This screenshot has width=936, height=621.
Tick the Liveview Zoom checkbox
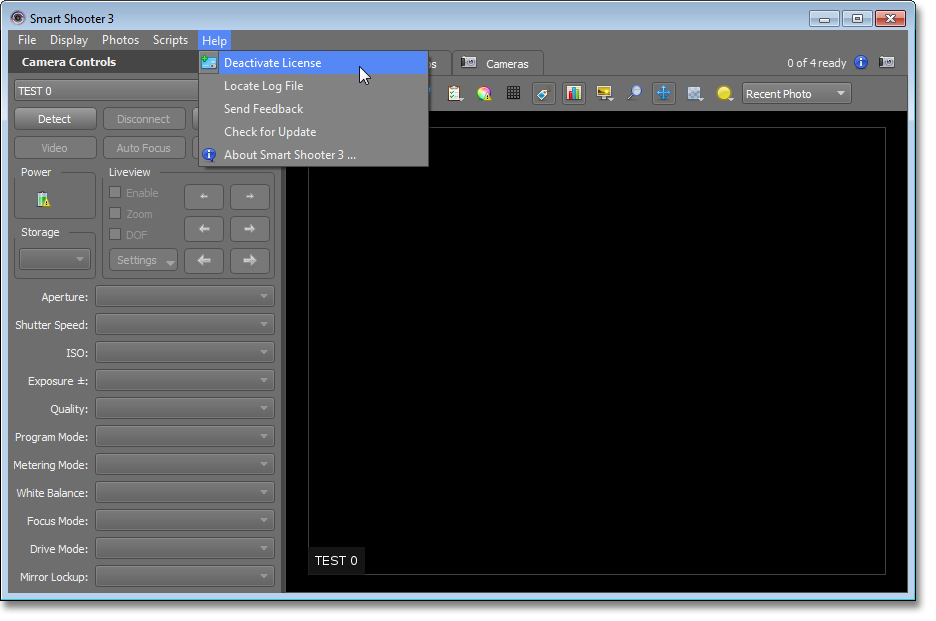click(x=115, y=214)
